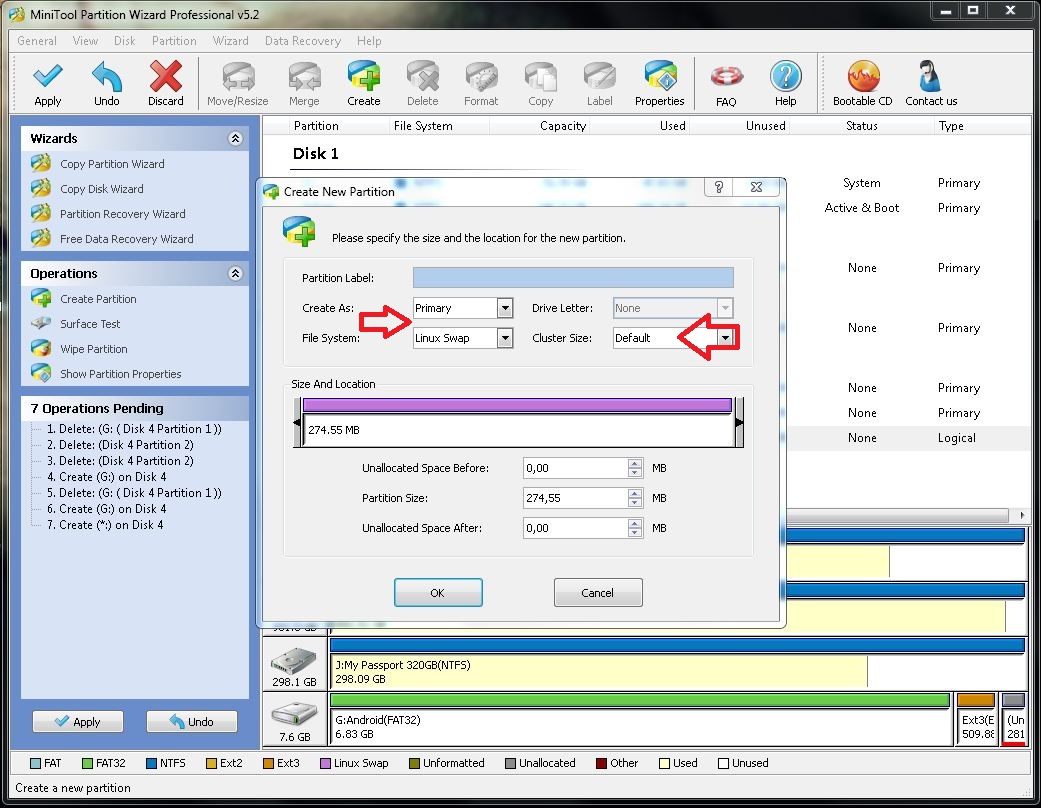
Task: Launch the Copy Partition Wizard
Action: (x=112, y=164)
